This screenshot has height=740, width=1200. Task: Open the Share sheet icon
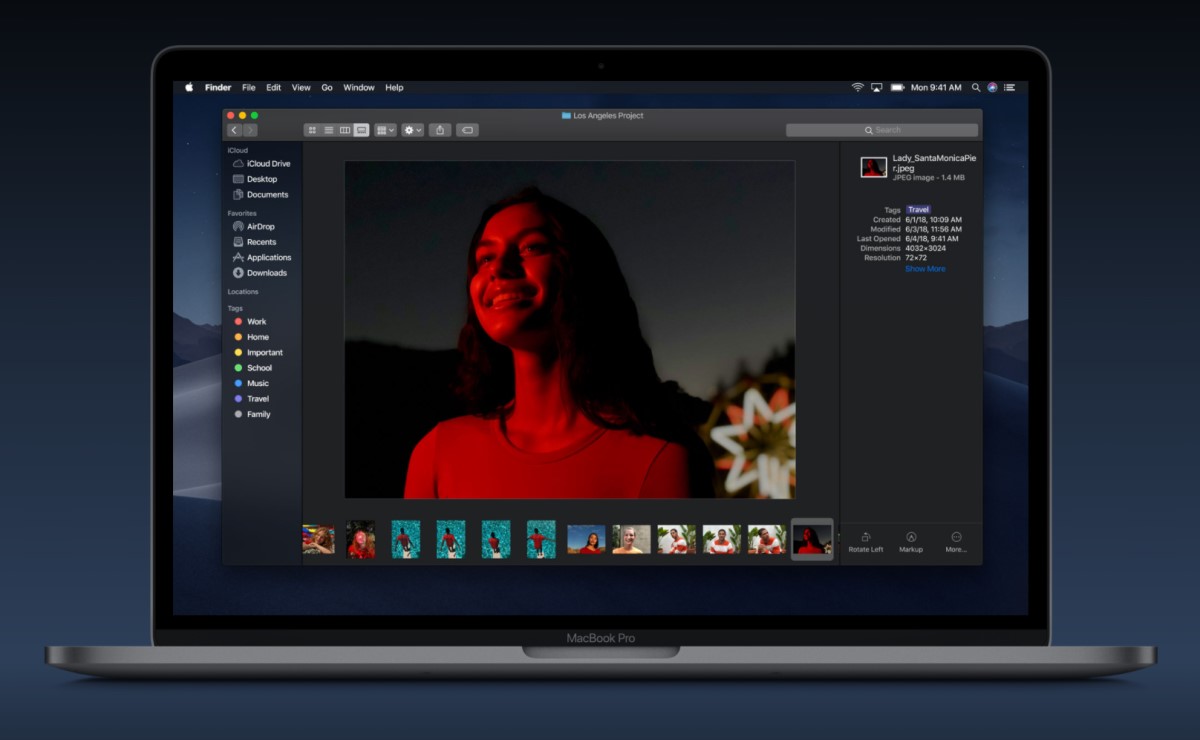439,130
